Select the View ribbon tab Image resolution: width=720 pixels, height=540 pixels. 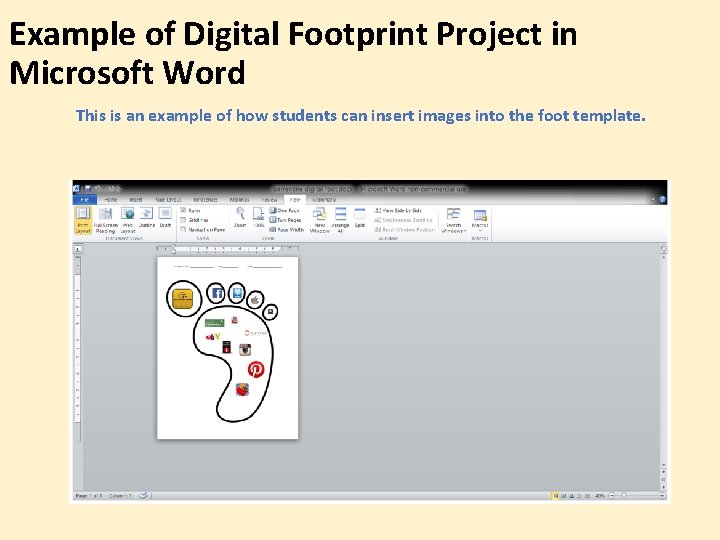tap(295, 200)
